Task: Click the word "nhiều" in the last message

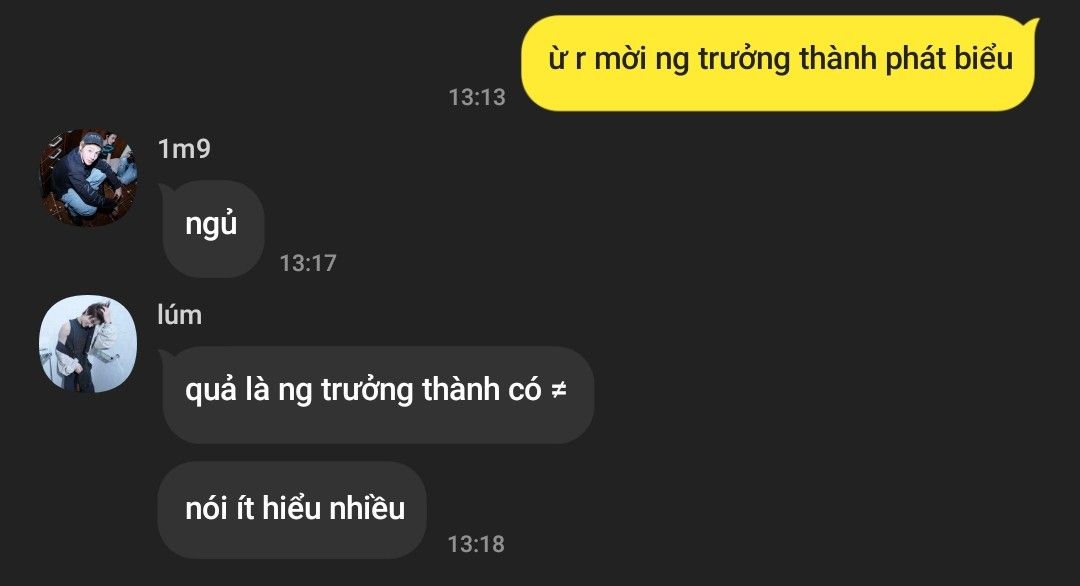Action: click(x=367, y=508)
